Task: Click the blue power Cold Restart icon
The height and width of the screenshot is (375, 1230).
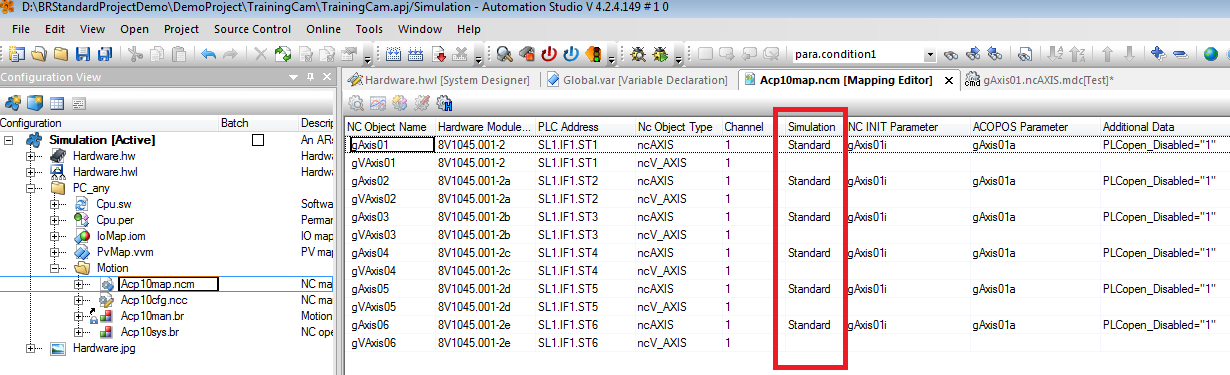Action: click(x=571, y=54)
